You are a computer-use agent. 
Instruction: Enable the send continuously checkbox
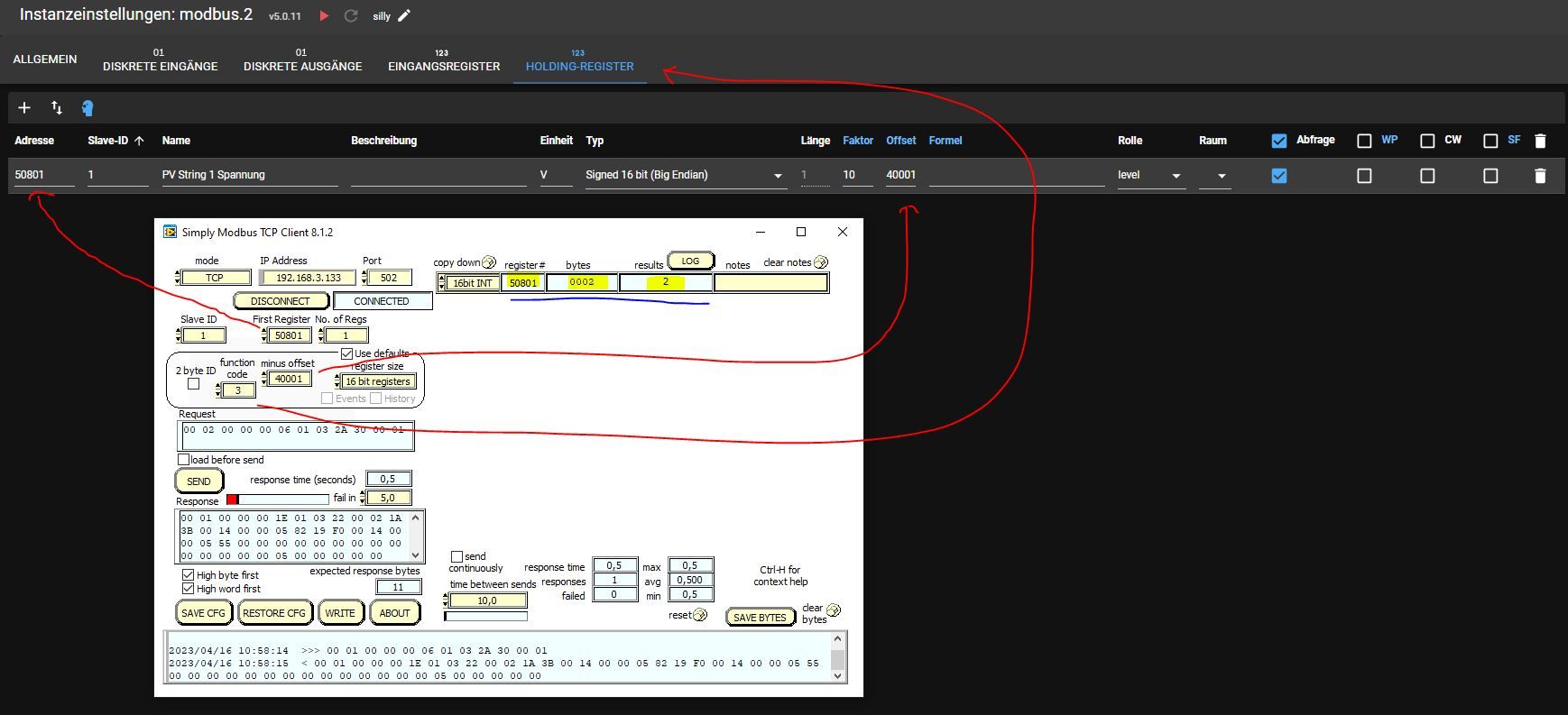tap(457, 557)
